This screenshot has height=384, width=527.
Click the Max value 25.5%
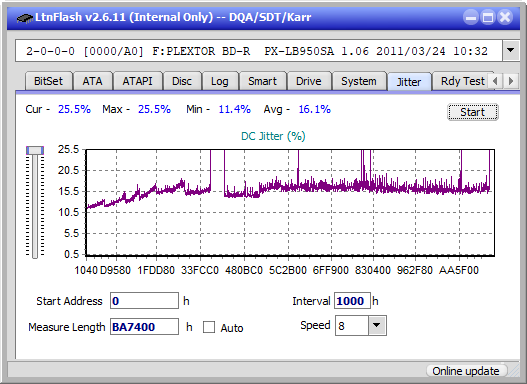coord(154,109)
